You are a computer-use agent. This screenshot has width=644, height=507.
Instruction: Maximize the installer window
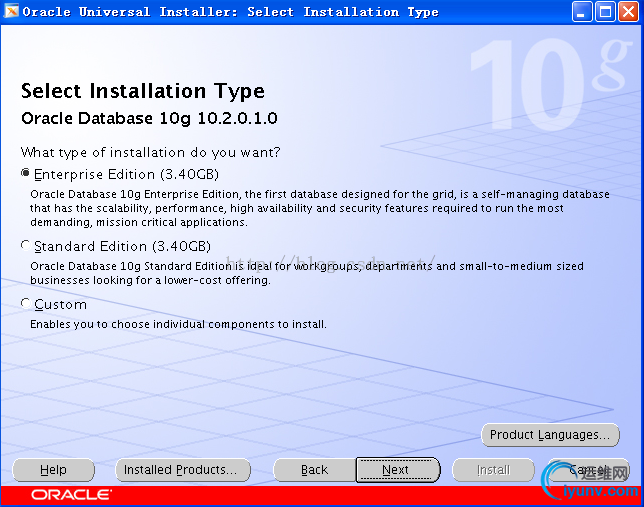pyautogui.click(x=605, y=12)
